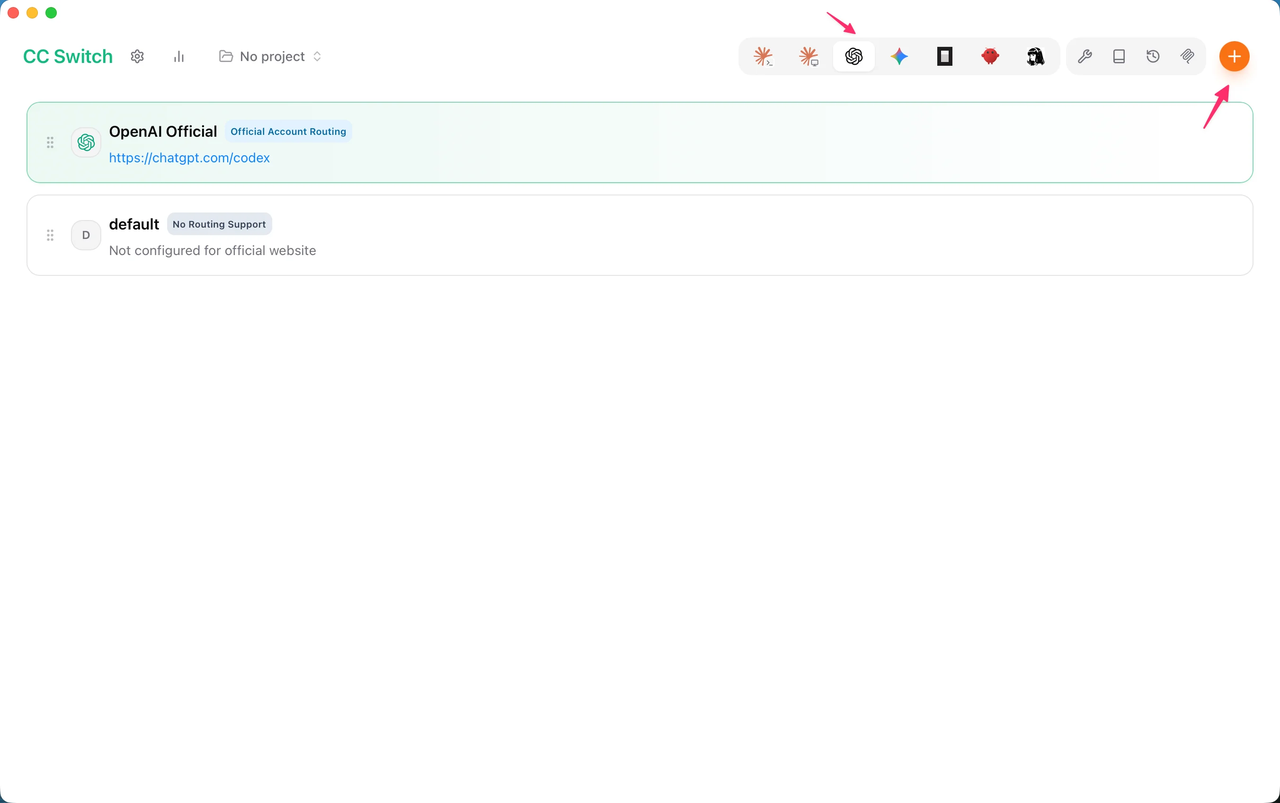1280x803 pixels.
Task: Select the OpenAI Codex app tab
Action: click(854, 57)
